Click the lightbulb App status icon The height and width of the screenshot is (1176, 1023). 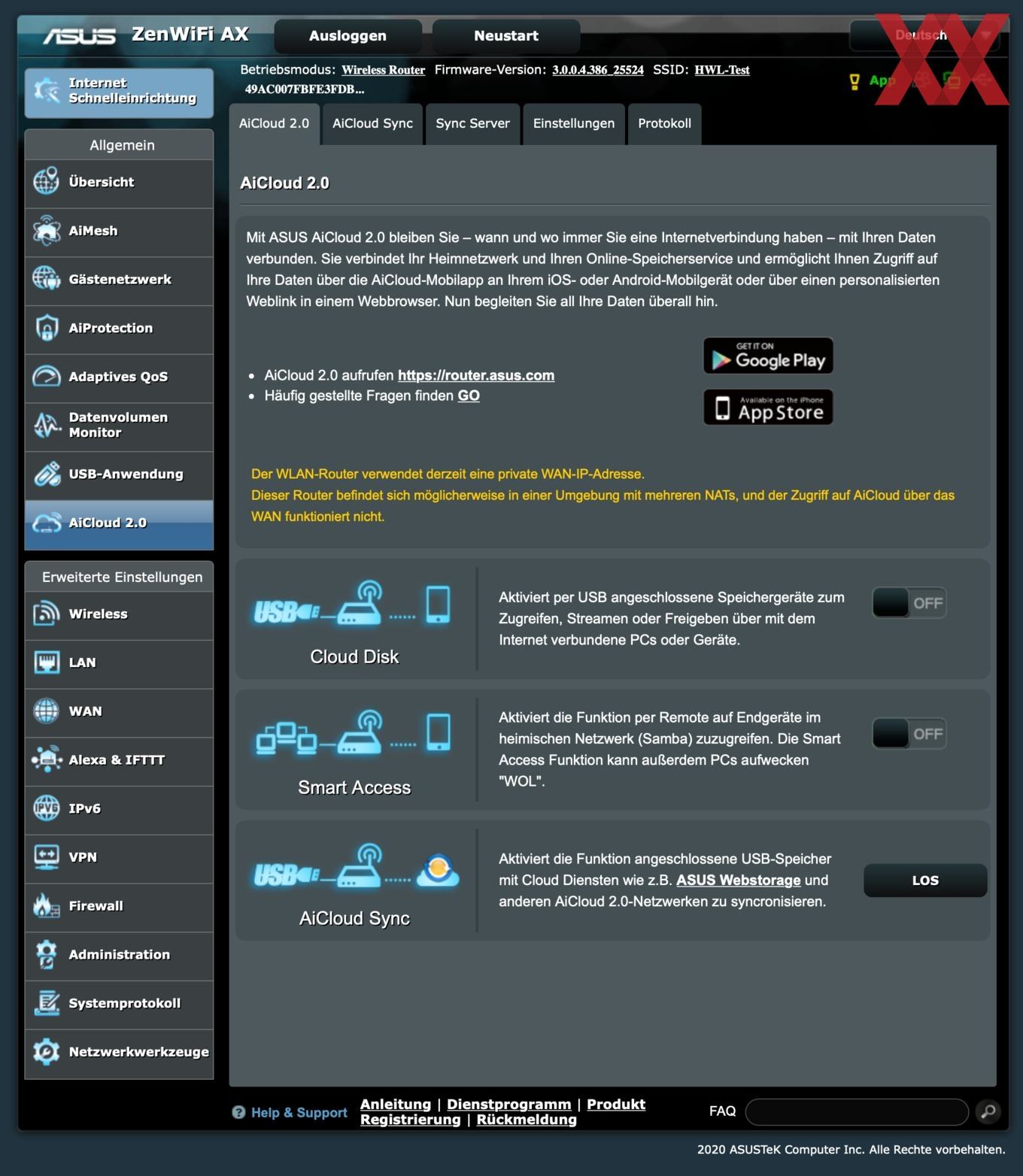[854, 81]
